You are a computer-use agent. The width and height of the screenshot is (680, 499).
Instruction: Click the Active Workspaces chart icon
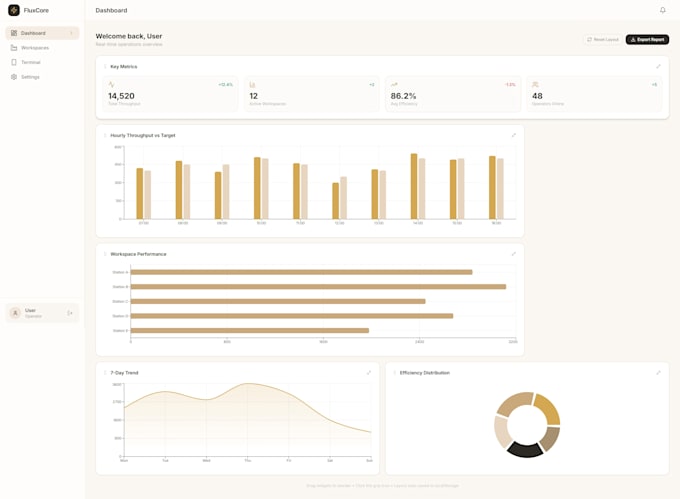(253, 85)
